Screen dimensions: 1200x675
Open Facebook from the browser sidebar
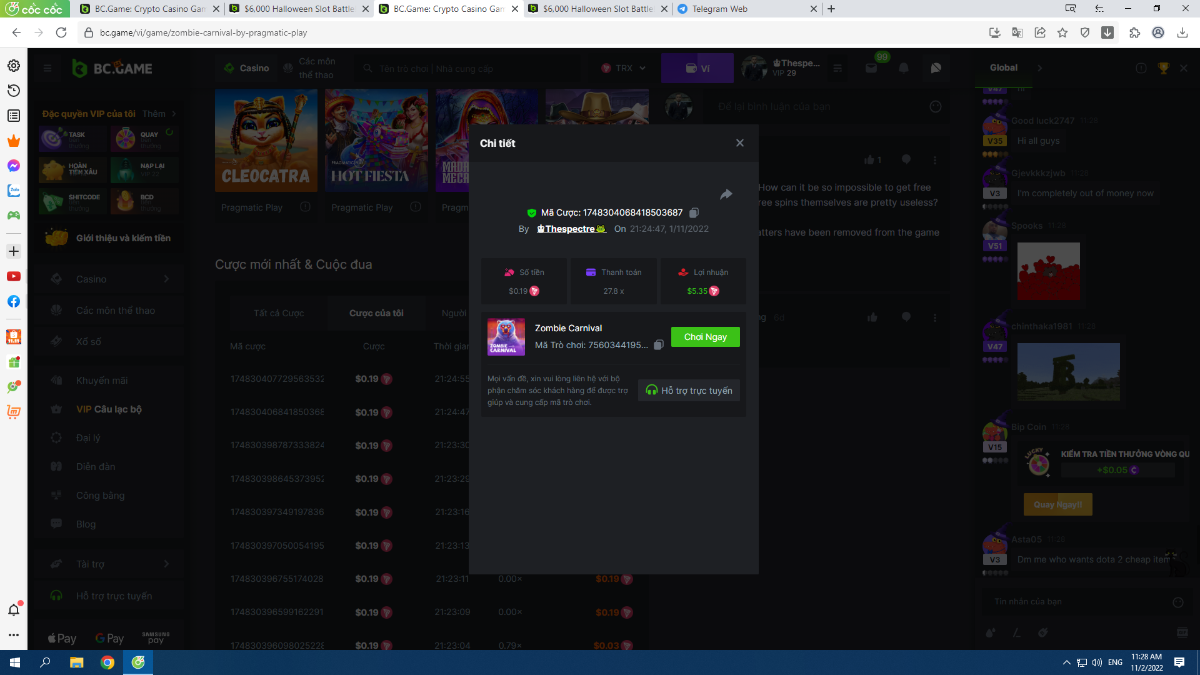(14, 301)
